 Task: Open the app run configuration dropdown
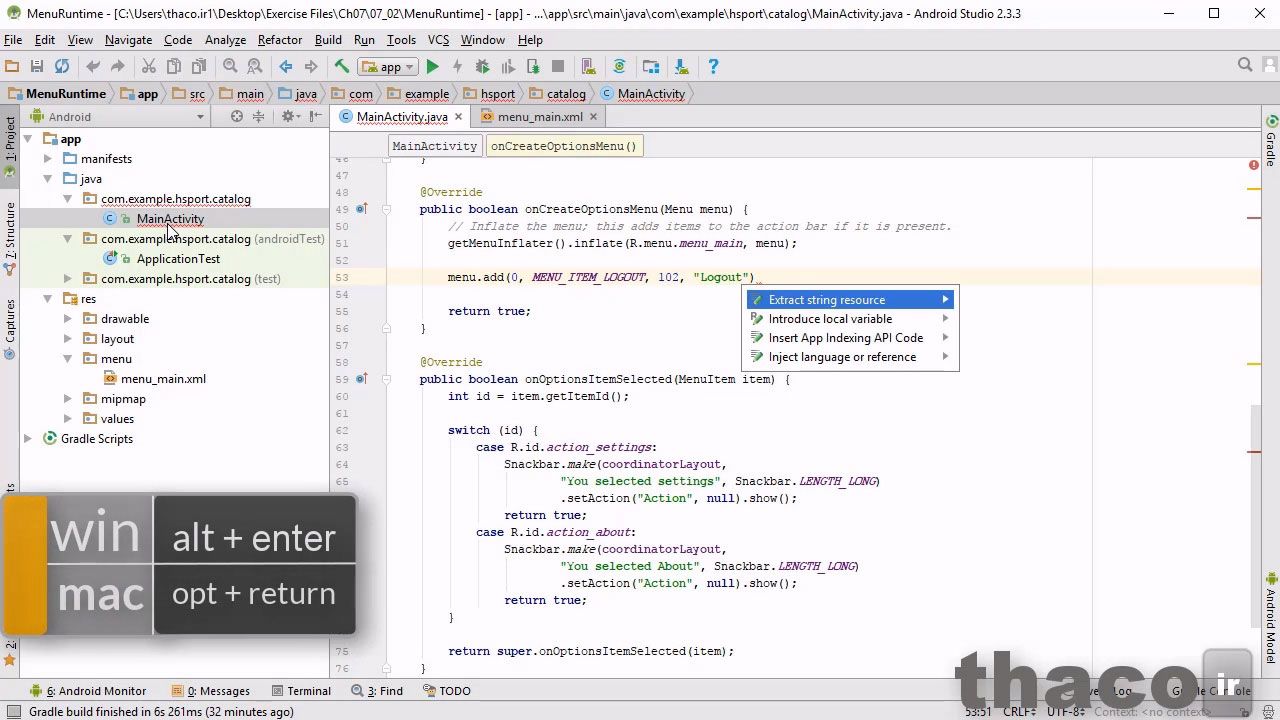click(x=388, y=66)
